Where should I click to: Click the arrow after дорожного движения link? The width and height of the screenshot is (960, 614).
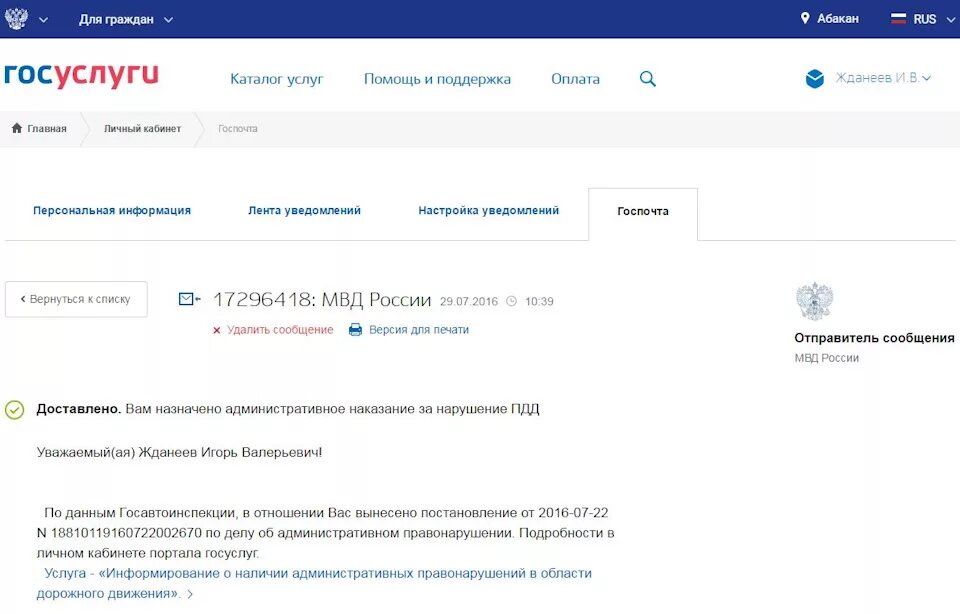click(x=190, y=594)
